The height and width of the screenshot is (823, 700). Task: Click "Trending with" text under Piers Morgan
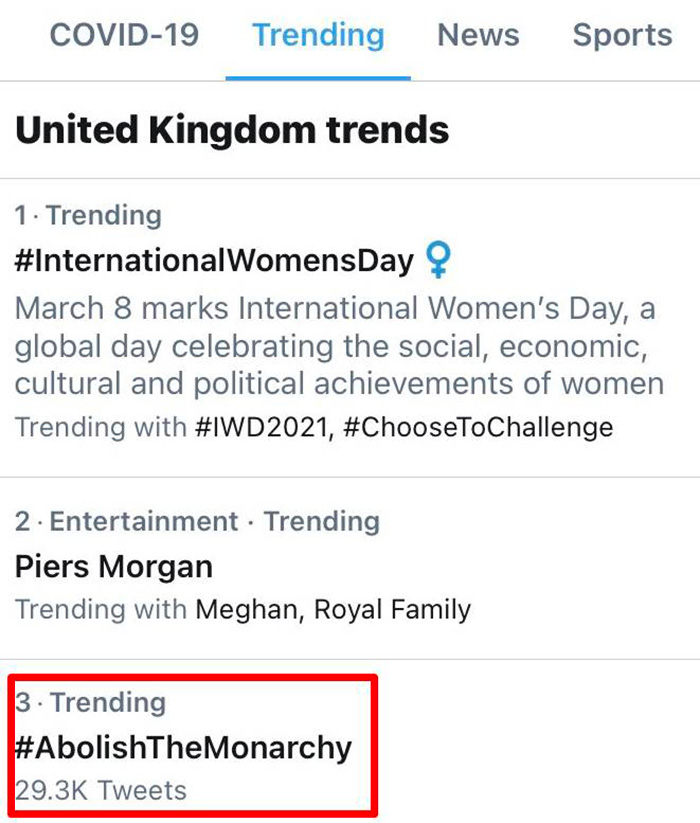pyautogui.click(x=101, y=609)
